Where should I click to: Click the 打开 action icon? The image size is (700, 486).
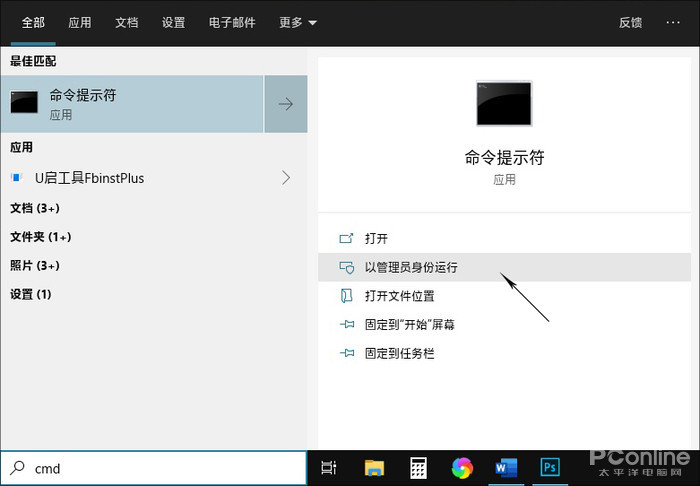pyautogui.click(x=346, y=238)
